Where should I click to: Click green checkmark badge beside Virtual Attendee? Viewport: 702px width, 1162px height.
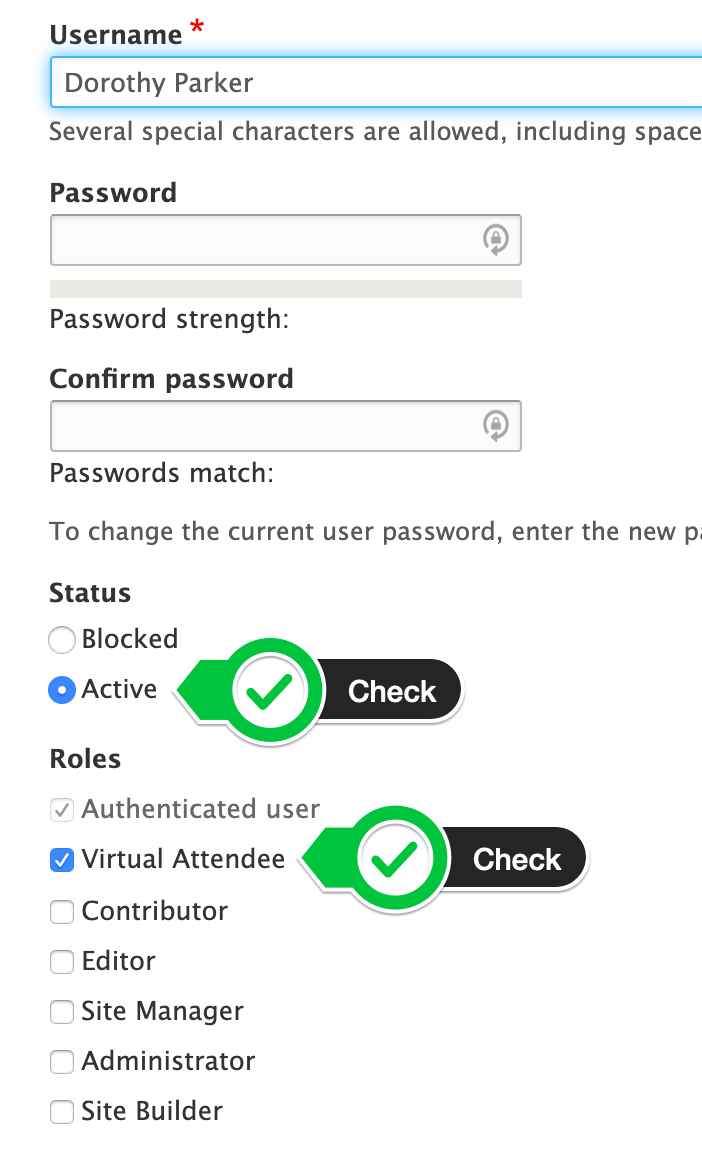point(399,859)
